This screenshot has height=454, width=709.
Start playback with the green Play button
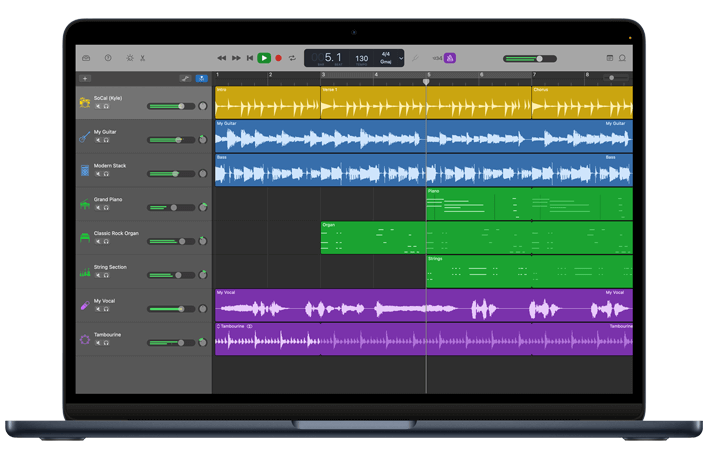coord(264,58)
